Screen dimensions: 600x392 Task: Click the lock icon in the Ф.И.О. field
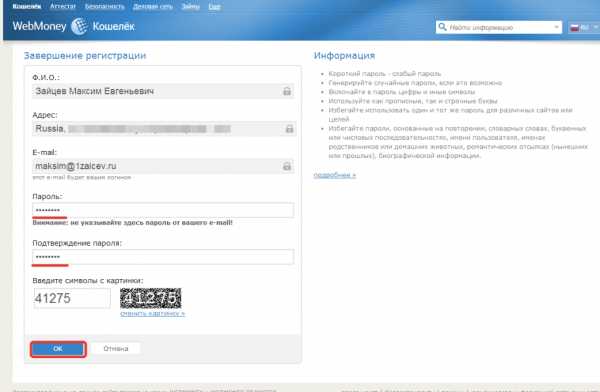coord(287,91)
